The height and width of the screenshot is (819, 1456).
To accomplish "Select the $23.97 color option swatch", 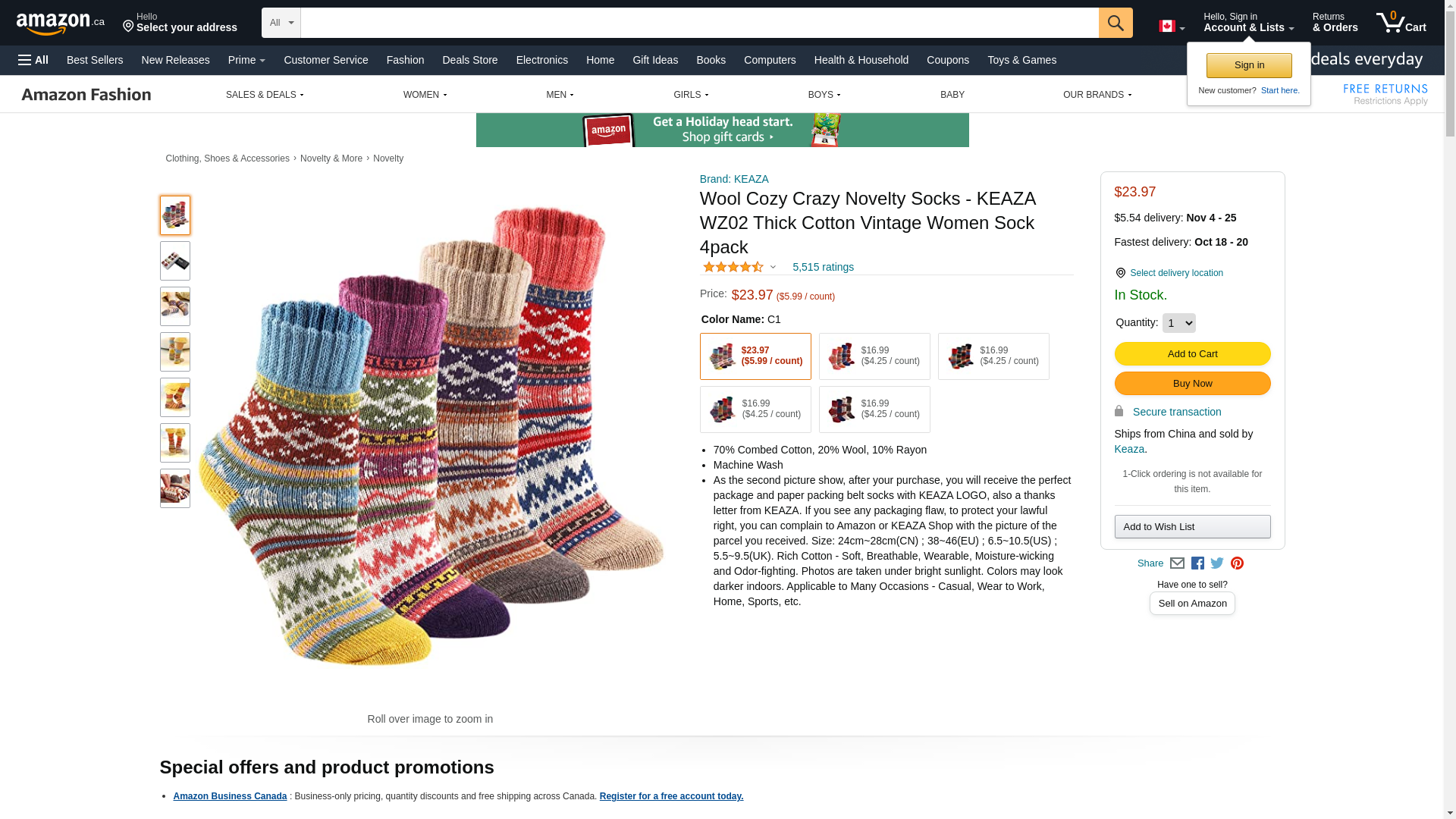I will 755,356.
